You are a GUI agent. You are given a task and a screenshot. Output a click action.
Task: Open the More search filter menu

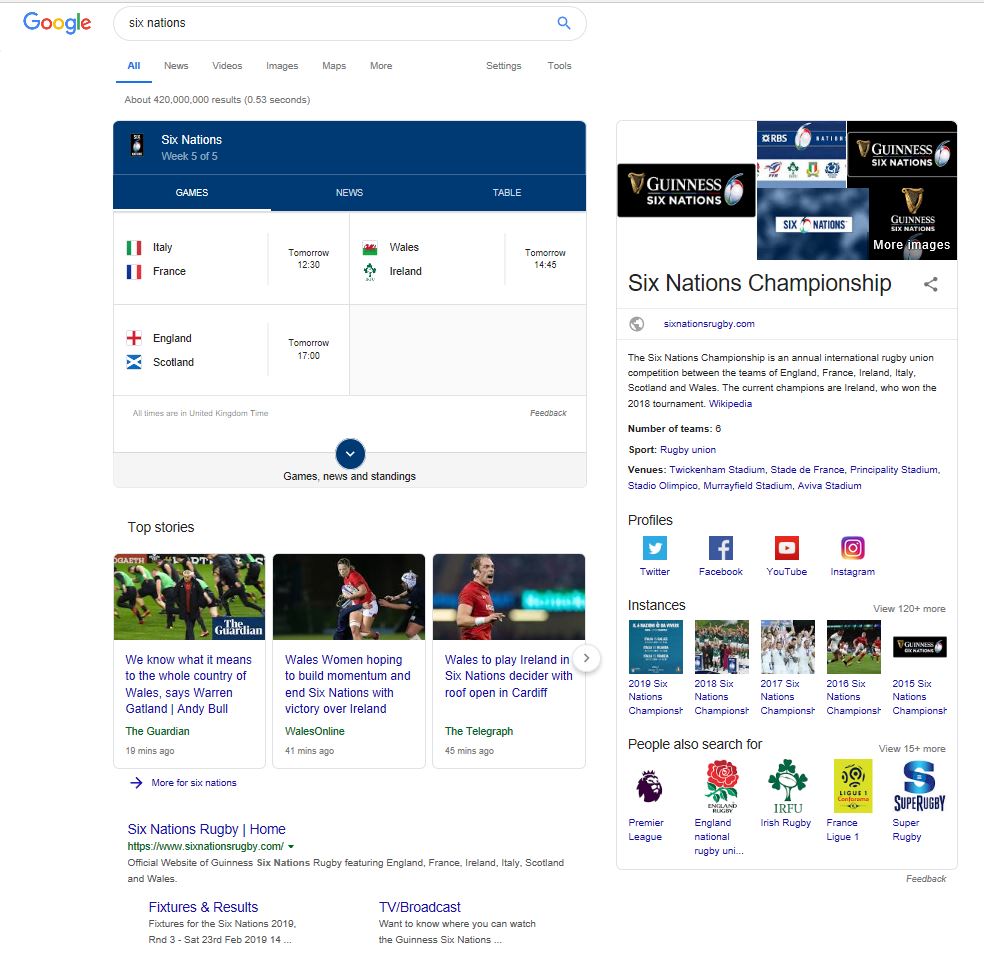[x=381, y=66]
